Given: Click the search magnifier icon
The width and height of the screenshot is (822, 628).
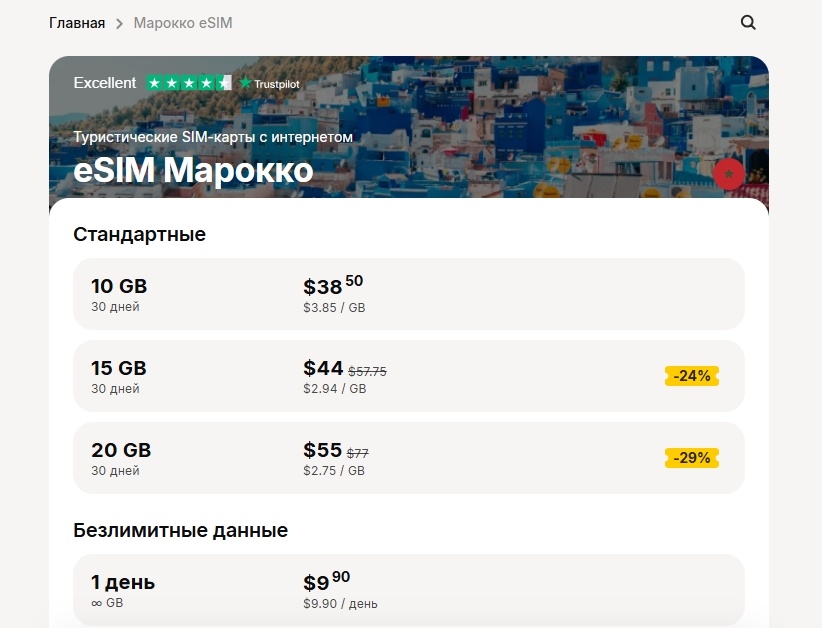Looking at the screenshot, I should coord(748,22).
